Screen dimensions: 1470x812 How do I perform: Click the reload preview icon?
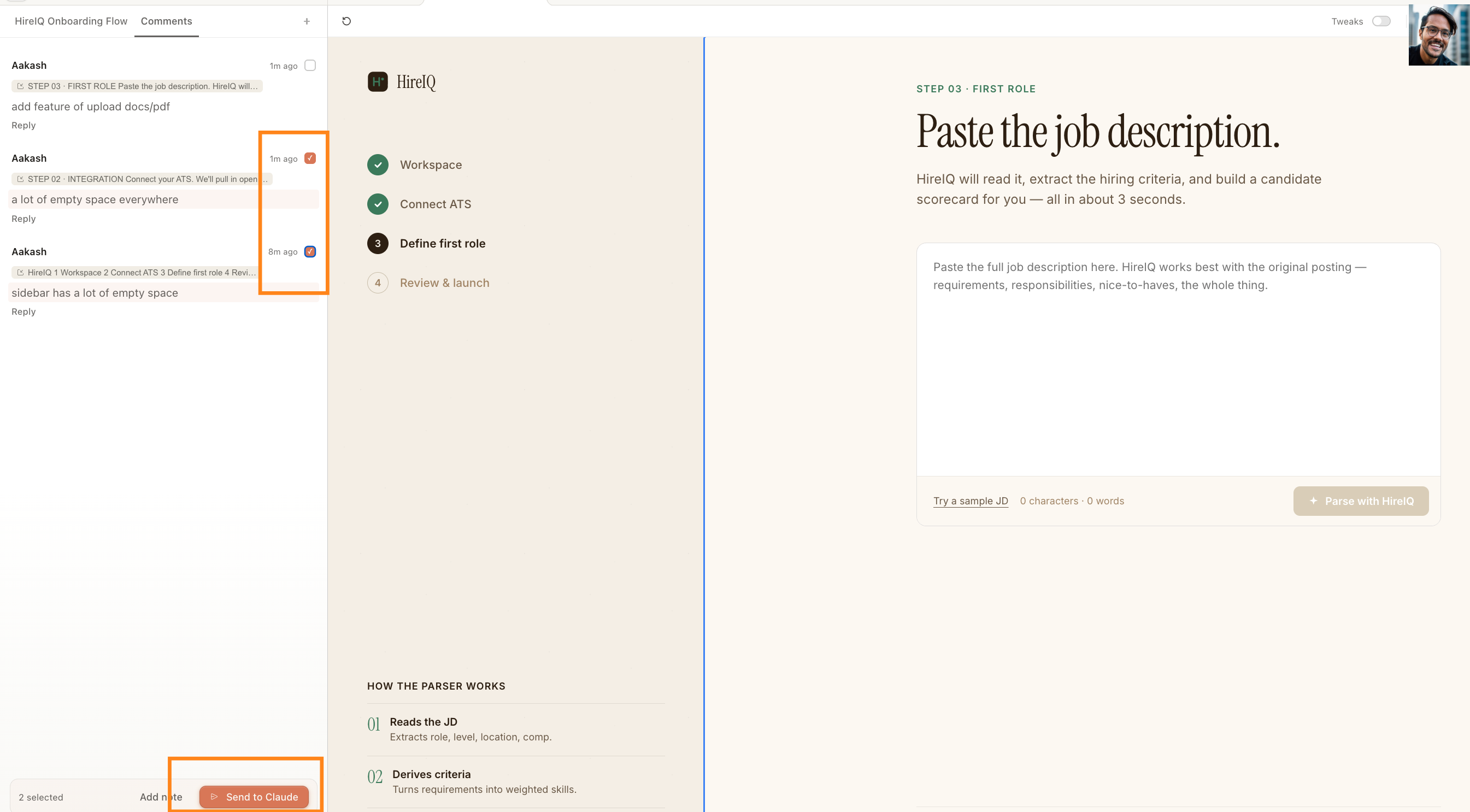(346, 21)
